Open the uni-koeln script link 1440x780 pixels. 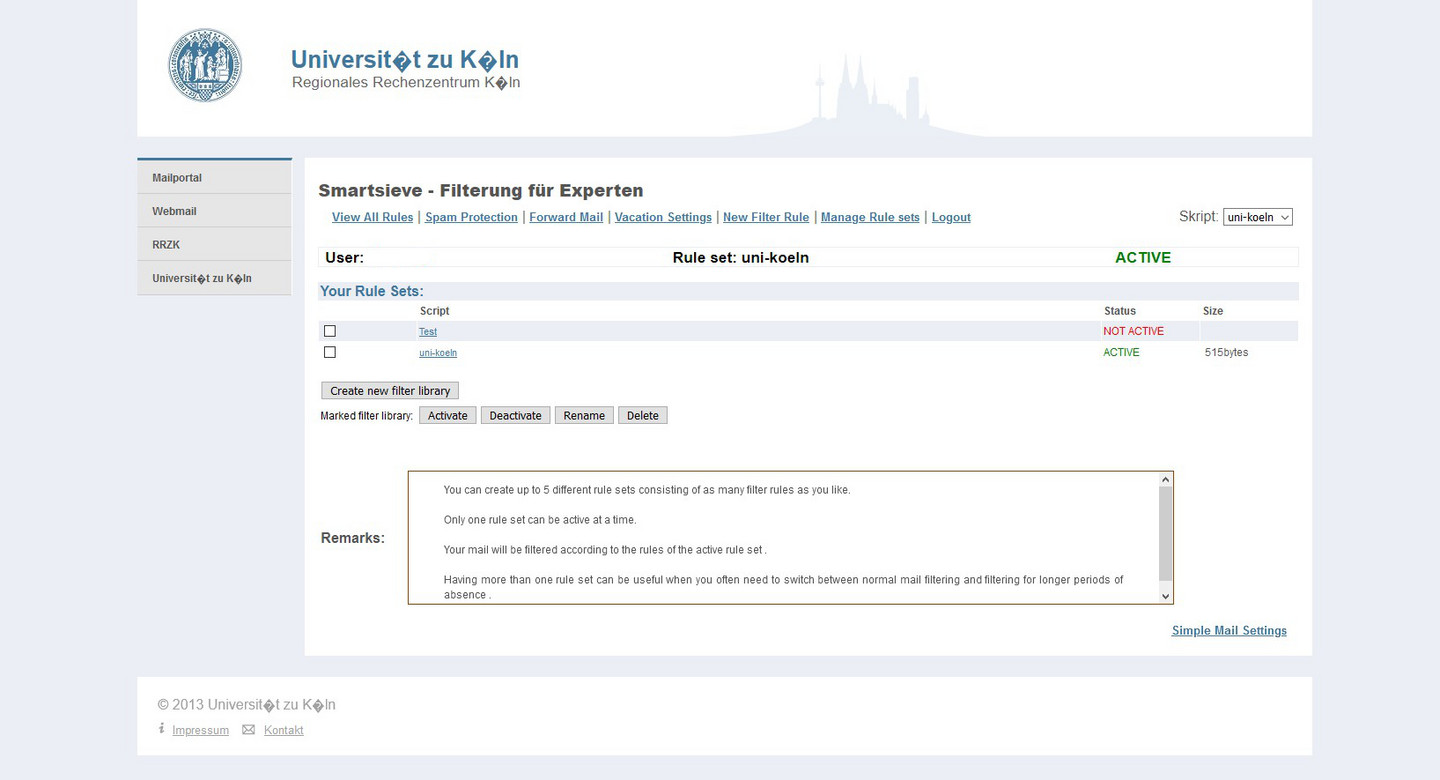point(438,353)
